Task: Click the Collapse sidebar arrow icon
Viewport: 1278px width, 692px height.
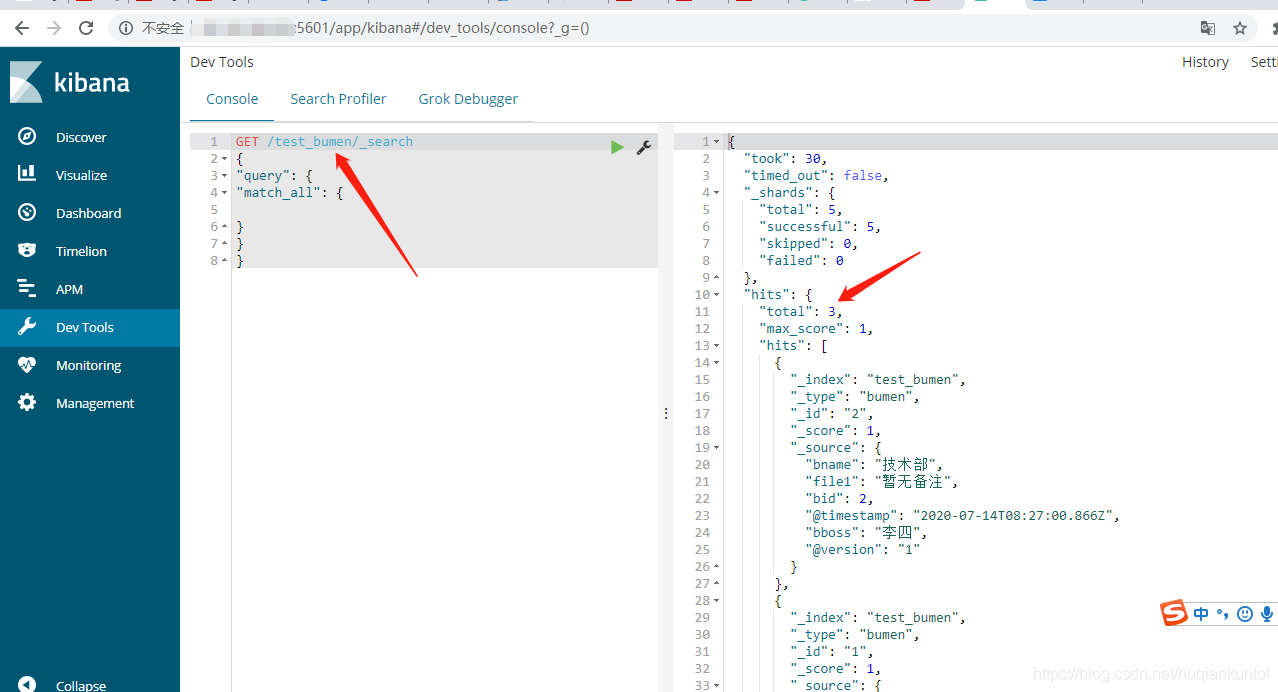Action: pos(27,684)
